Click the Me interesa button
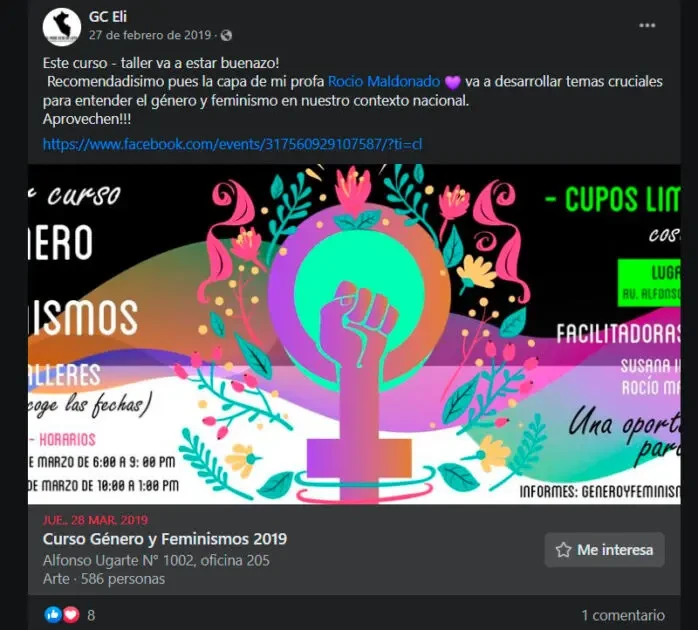The height and width of the screenshot is (630, 698). (605, 550)
